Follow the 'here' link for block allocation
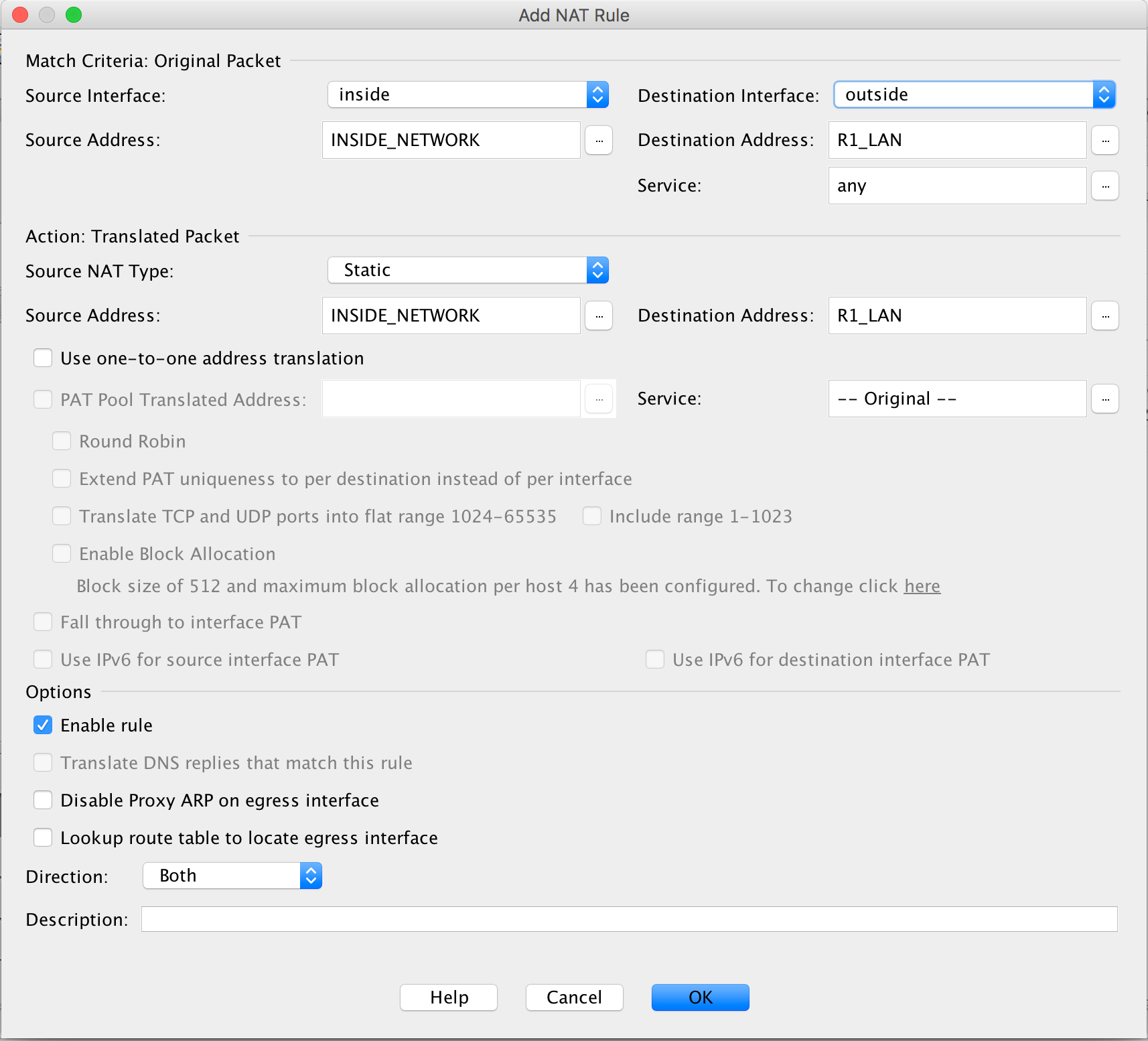The height and width of the screenshot is (1041, 1148). point(922,587)
